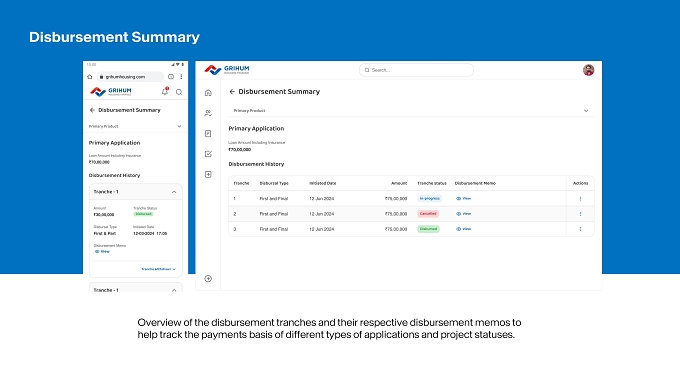View the disbursement memo for tranche 1
680x383 pixels.
[x=463, y=198]
